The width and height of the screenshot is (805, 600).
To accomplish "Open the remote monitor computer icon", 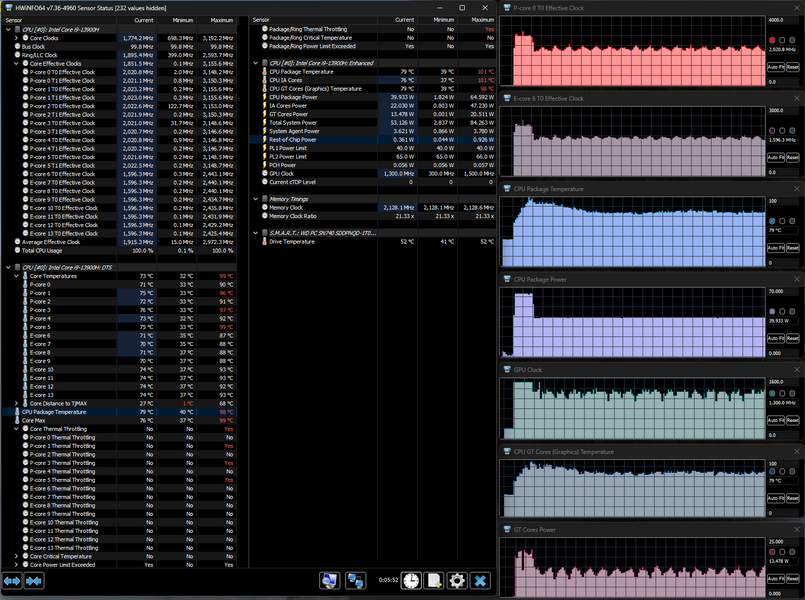I will coord(328,580).
